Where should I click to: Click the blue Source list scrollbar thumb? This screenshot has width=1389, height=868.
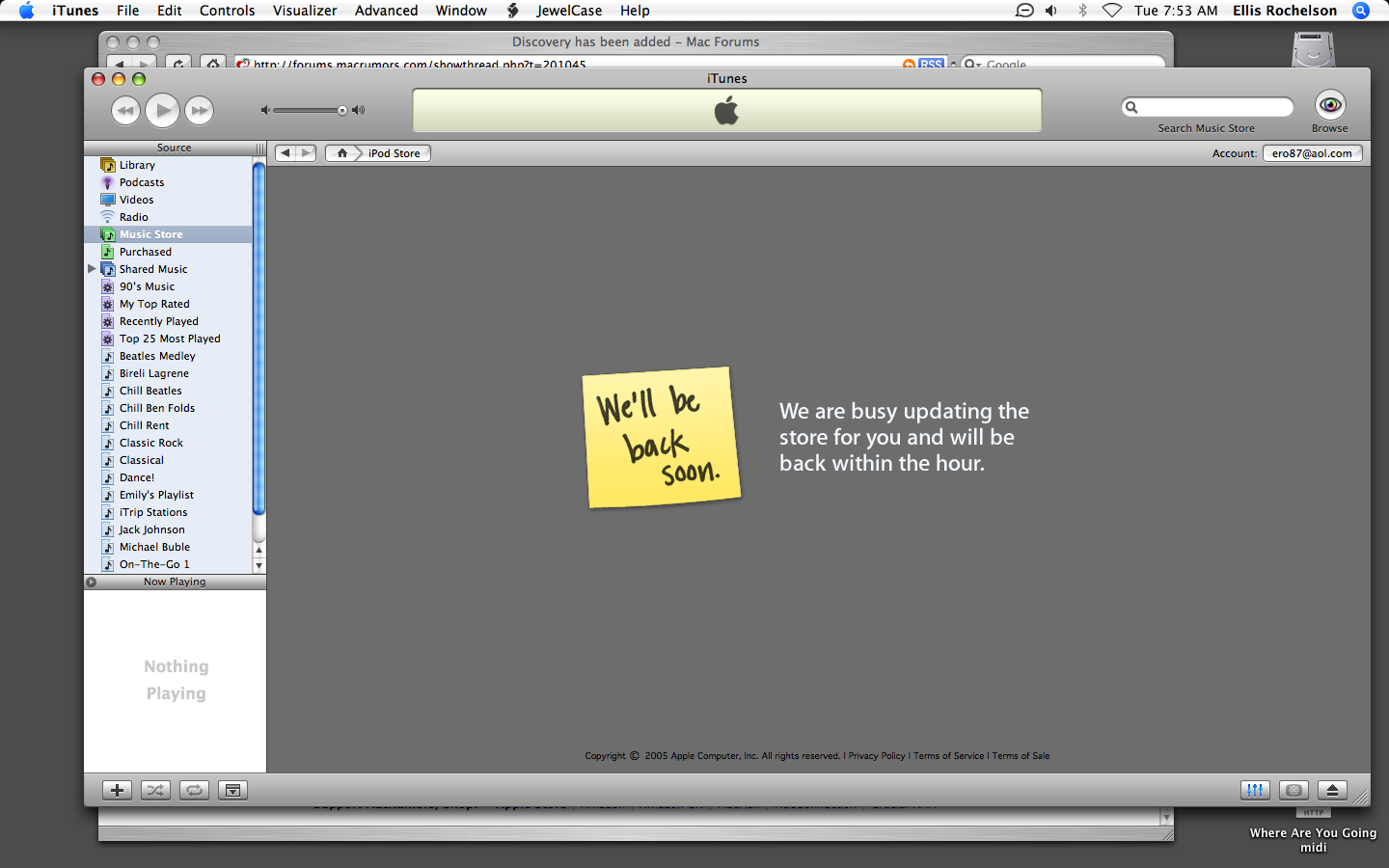tap(259, 339)
